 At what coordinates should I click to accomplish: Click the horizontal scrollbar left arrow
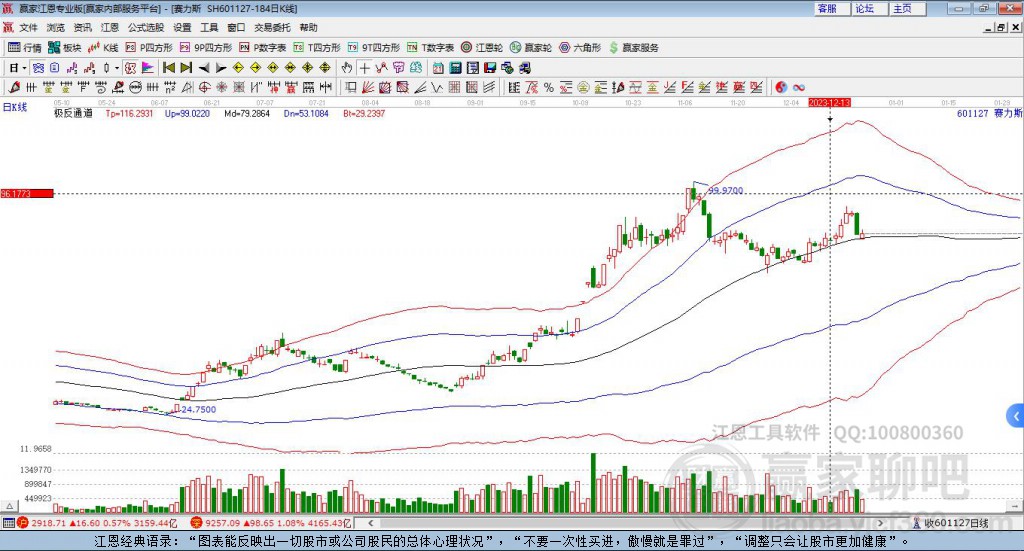(x=370, y=523)
